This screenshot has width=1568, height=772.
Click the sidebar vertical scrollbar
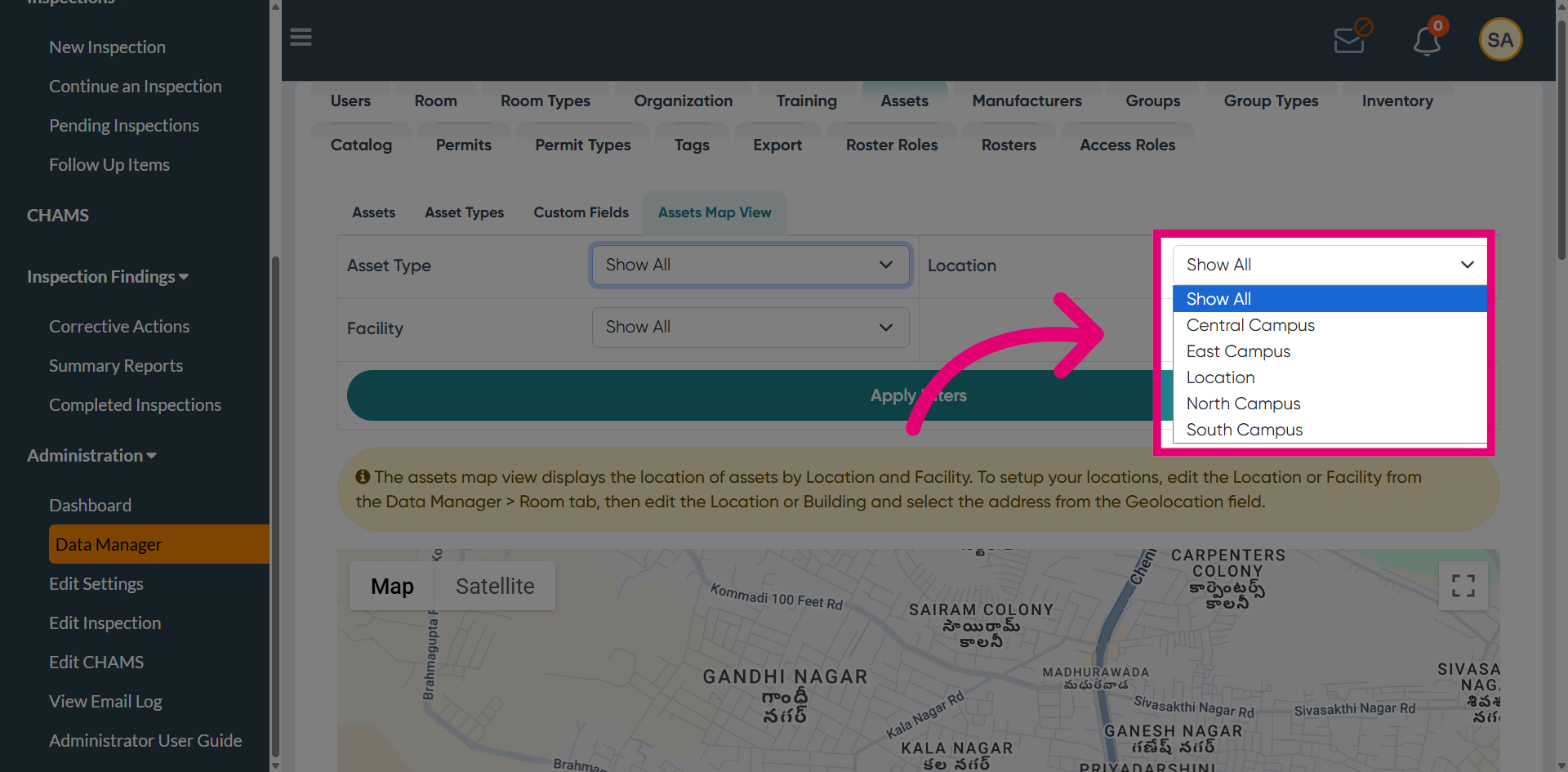275,506
